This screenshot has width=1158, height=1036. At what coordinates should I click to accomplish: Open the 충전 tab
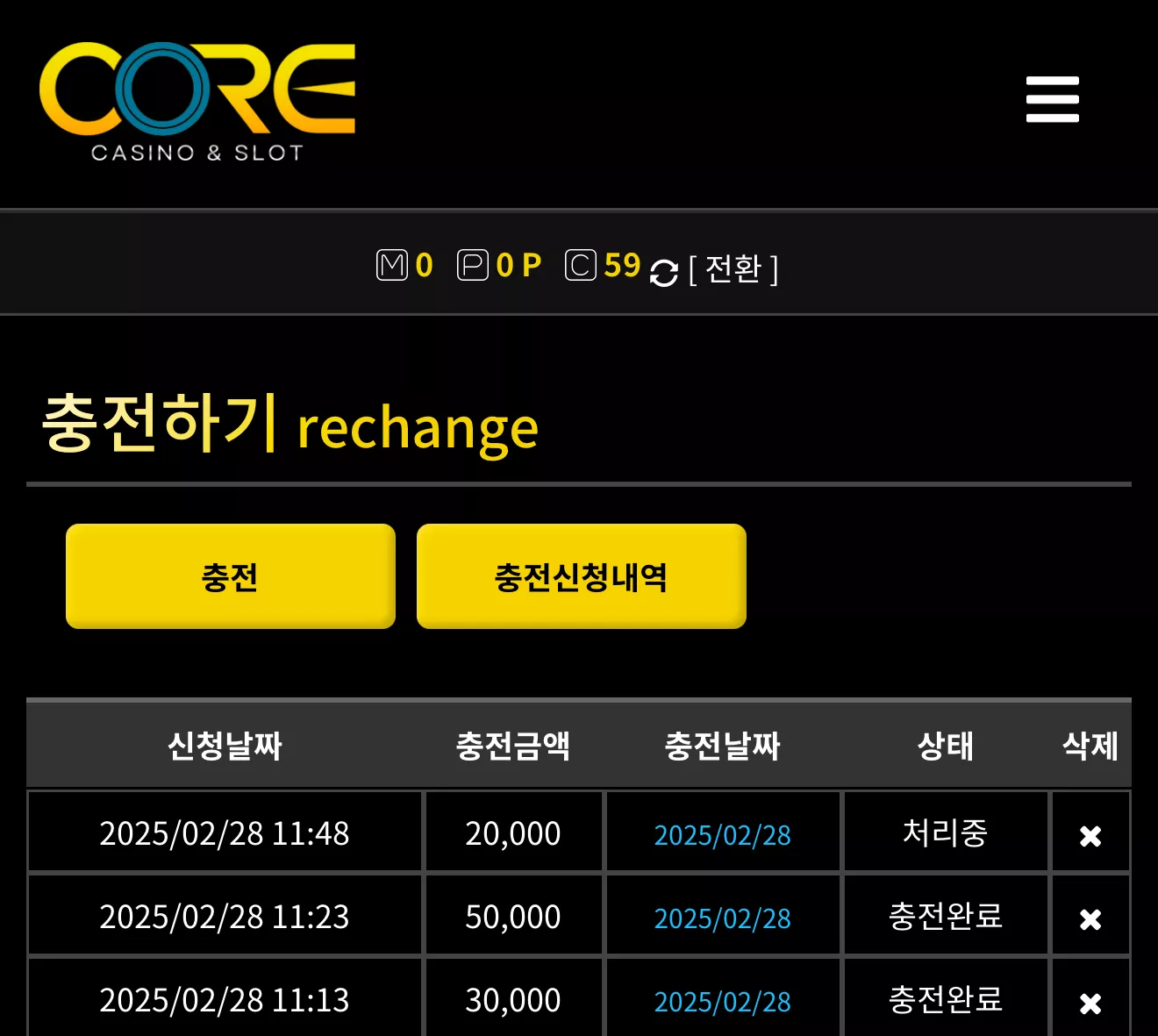(x=231, y=576)
